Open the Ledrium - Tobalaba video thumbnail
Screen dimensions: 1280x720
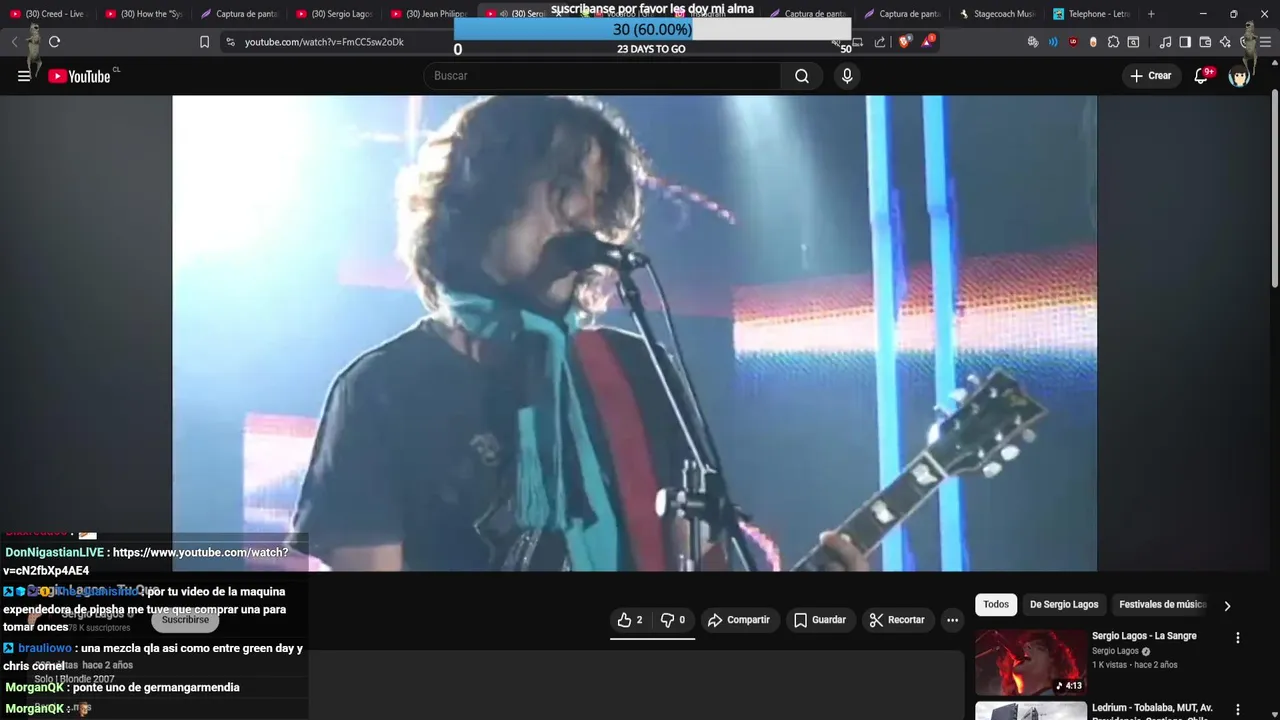click(1030, 711)
